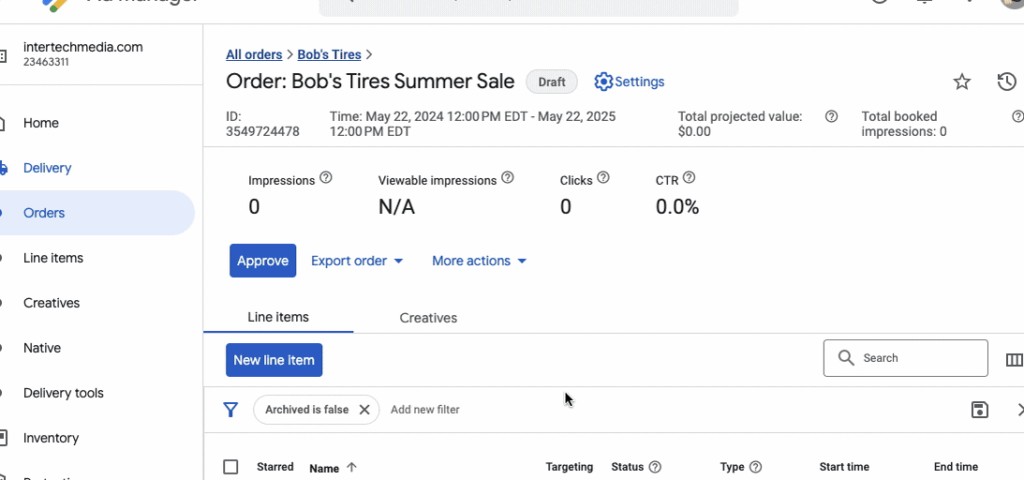This screenshot has height=480, width=1024.
Task: Expand the More actions dropdown
Action: coord(479,261)
